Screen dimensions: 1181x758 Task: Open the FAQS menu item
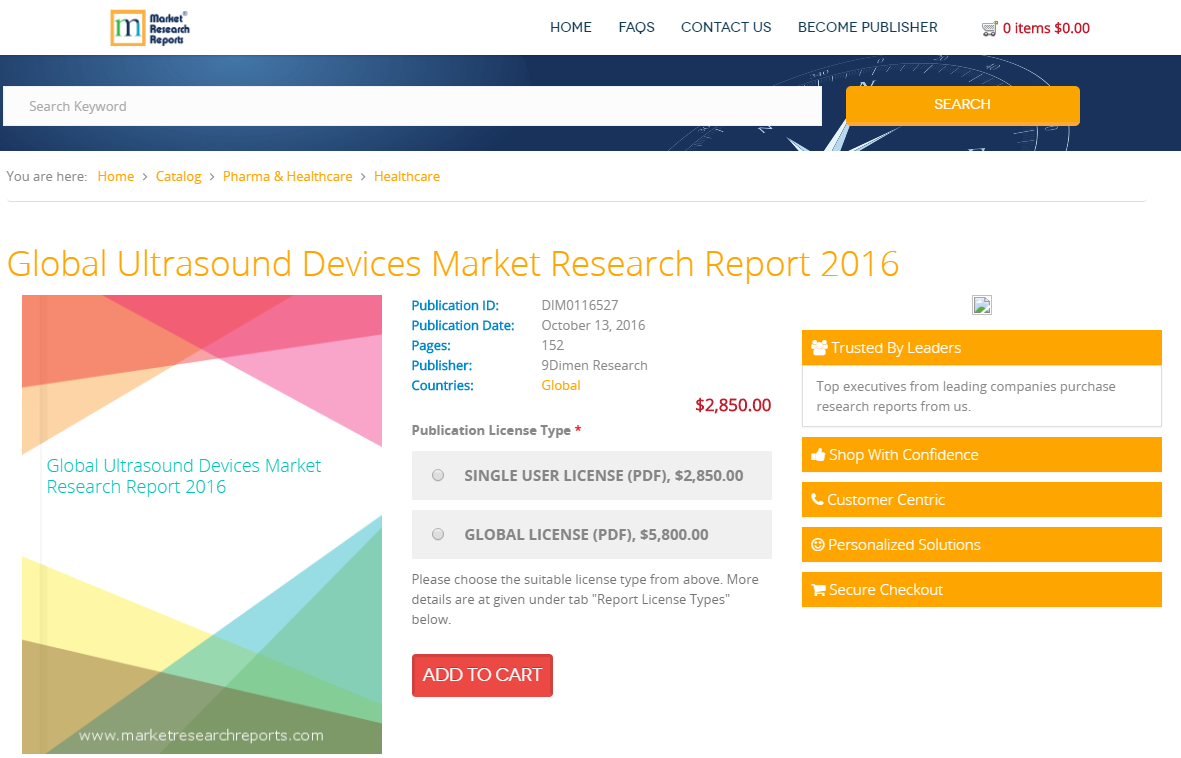(x=636, y=27)
